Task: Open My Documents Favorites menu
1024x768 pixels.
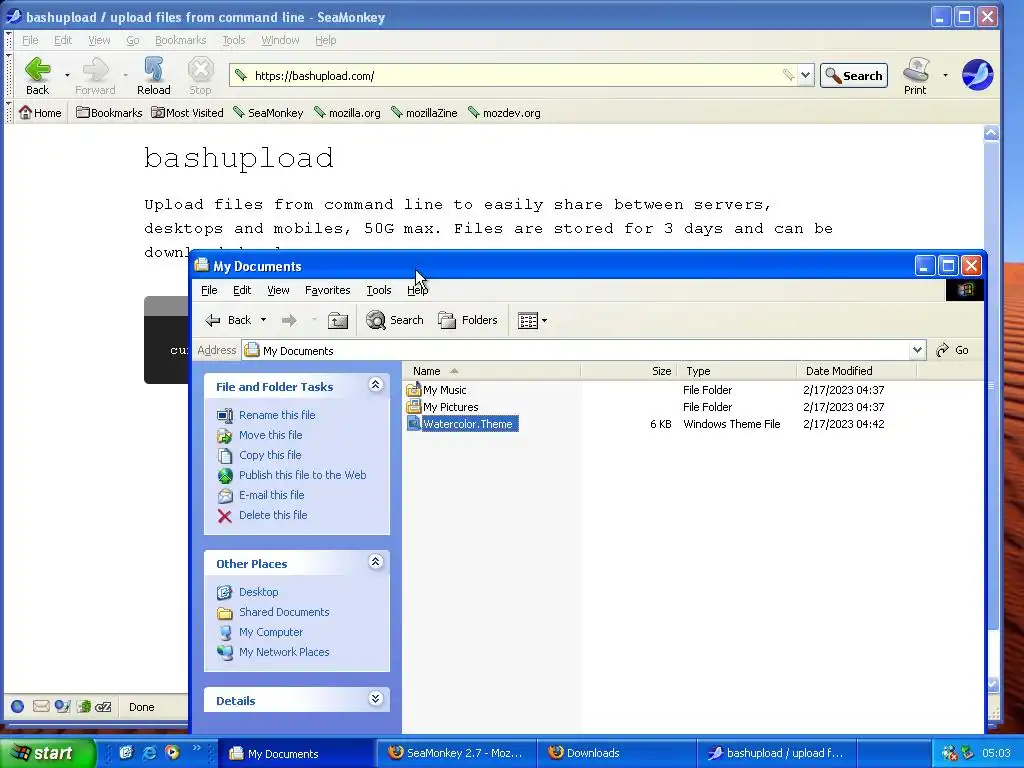Action: [x=327, y=290]
